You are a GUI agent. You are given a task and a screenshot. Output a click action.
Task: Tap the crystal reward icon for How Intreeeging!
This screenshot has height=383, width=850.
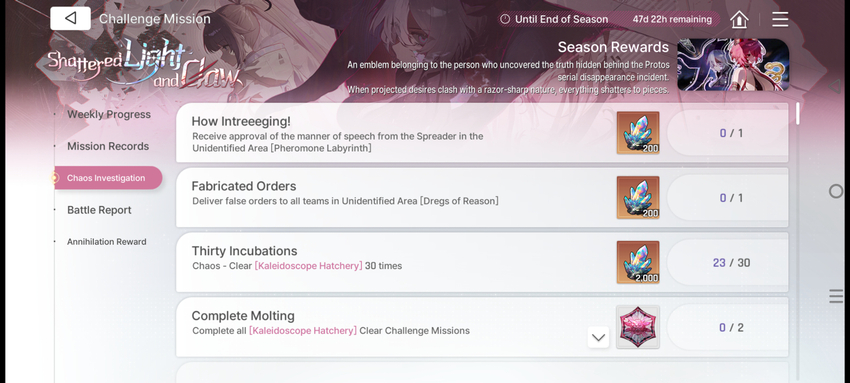click(x=638, y=133)
